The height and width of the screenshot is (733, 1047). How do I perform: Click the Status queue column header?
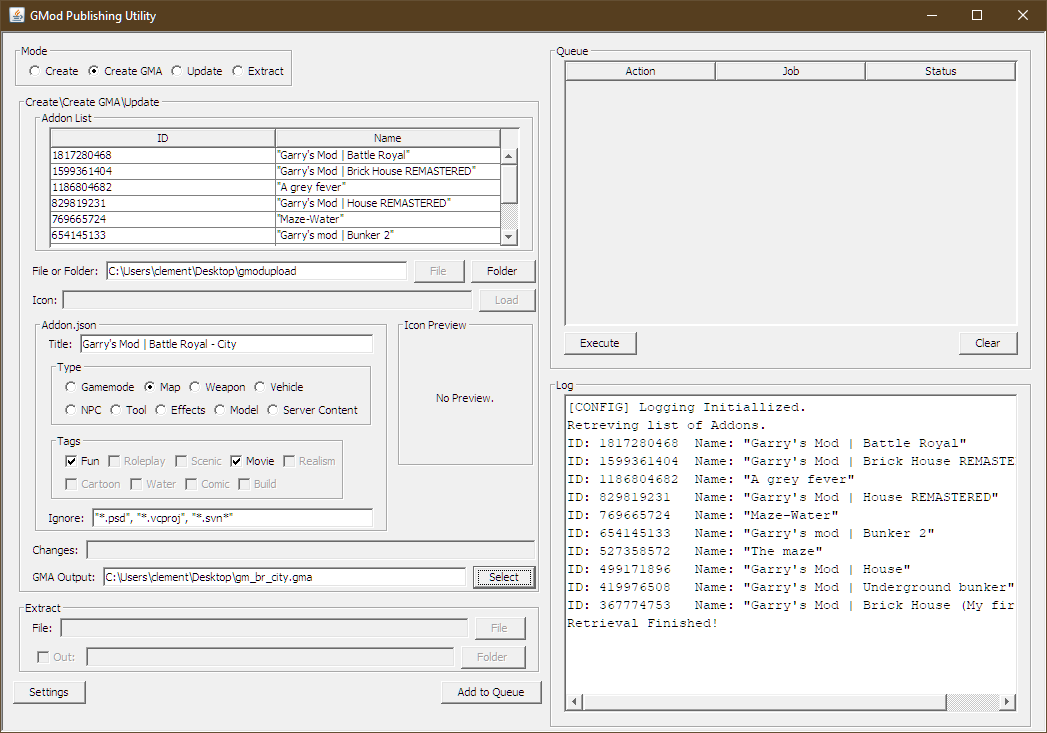tap(940, 71)
